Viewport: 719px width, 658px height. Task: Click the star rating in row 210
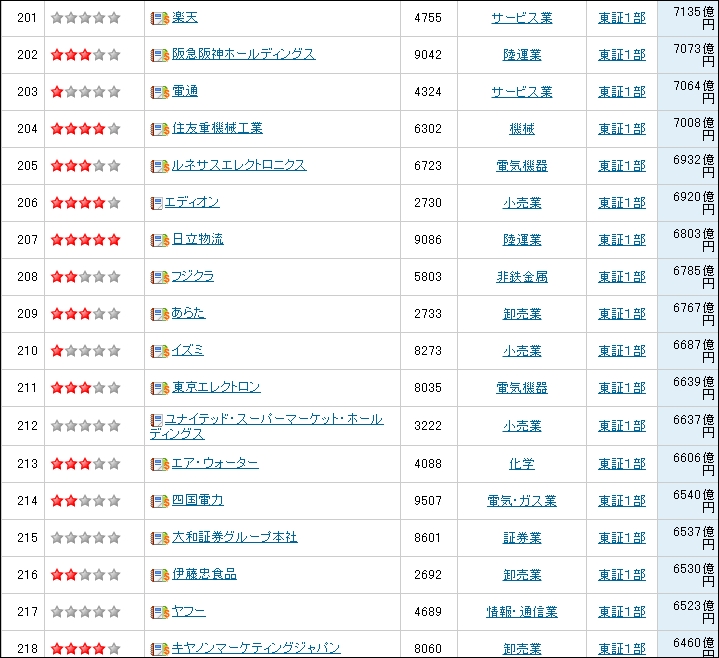[x=85, y=351]
